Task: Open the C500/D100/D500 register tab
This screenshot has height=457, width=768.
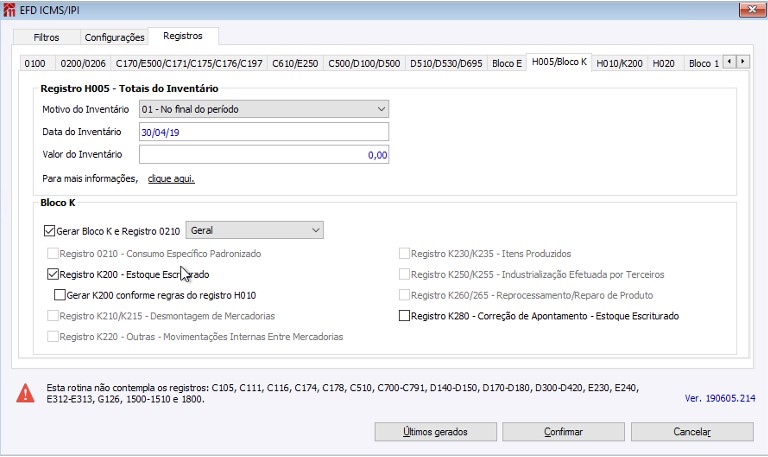Action: coord(364,63)
